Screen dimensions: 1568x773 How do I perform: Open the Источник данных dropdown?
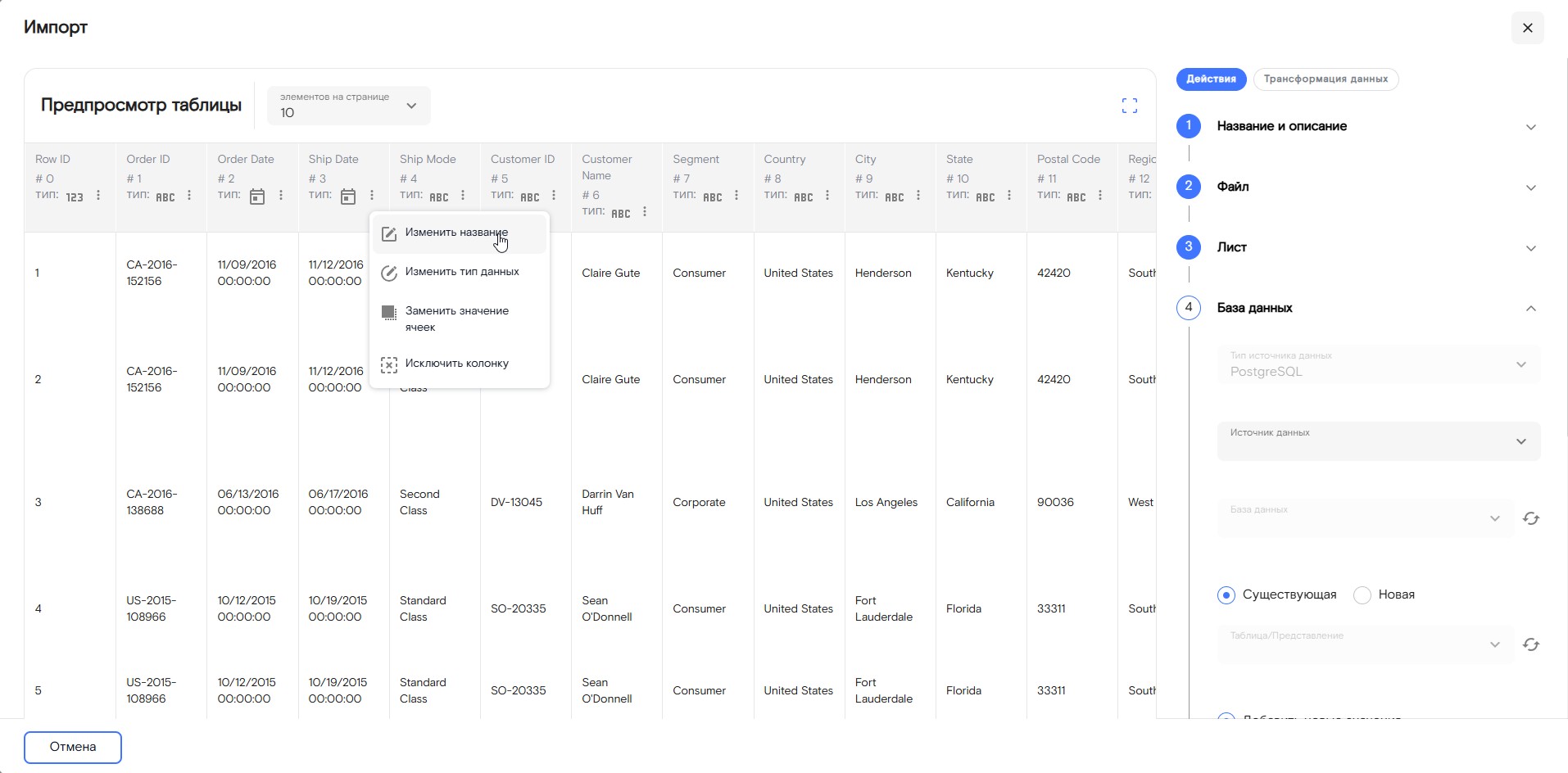tap(1378, 441)
